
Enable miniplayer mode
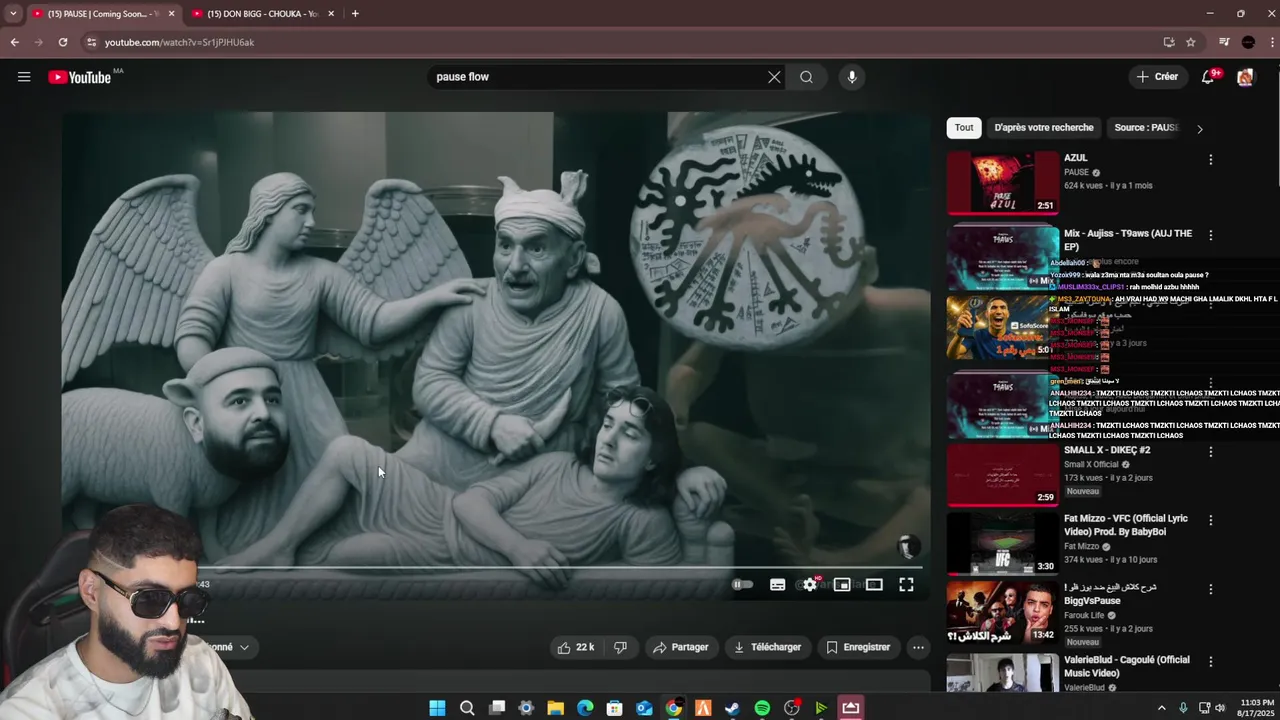(842, 585)
